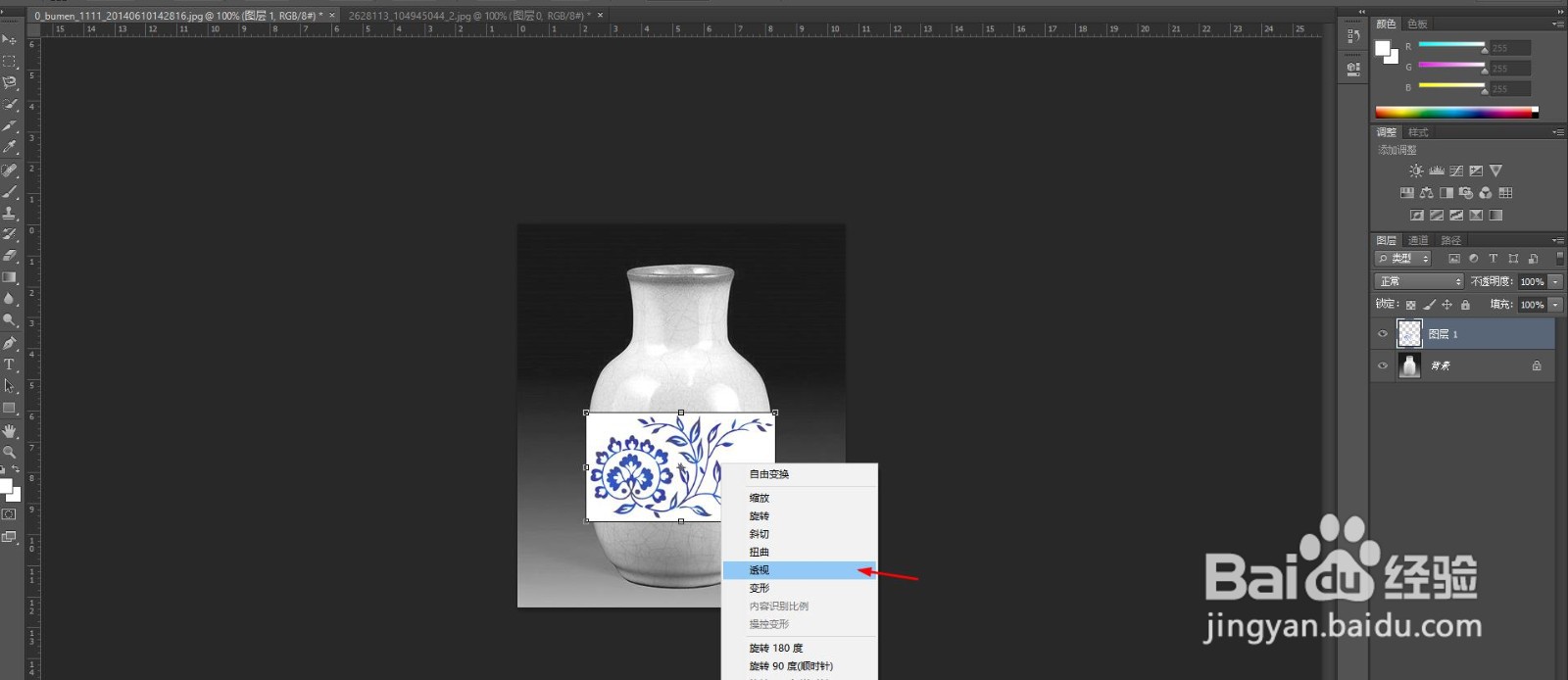This screenshot has height=680, width=1568.
Task: Toggle type layer filter
Action: coord(1494,259)
